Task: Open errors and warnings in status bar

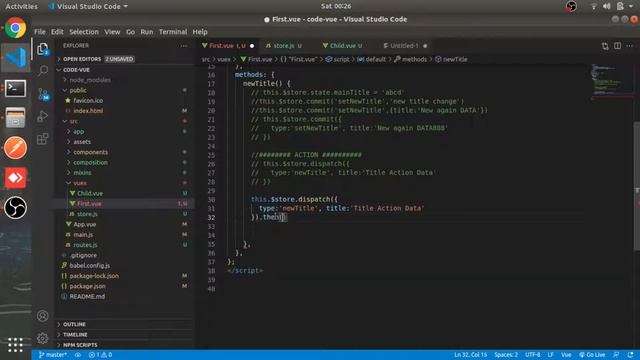Action: (x=100, y=355)
